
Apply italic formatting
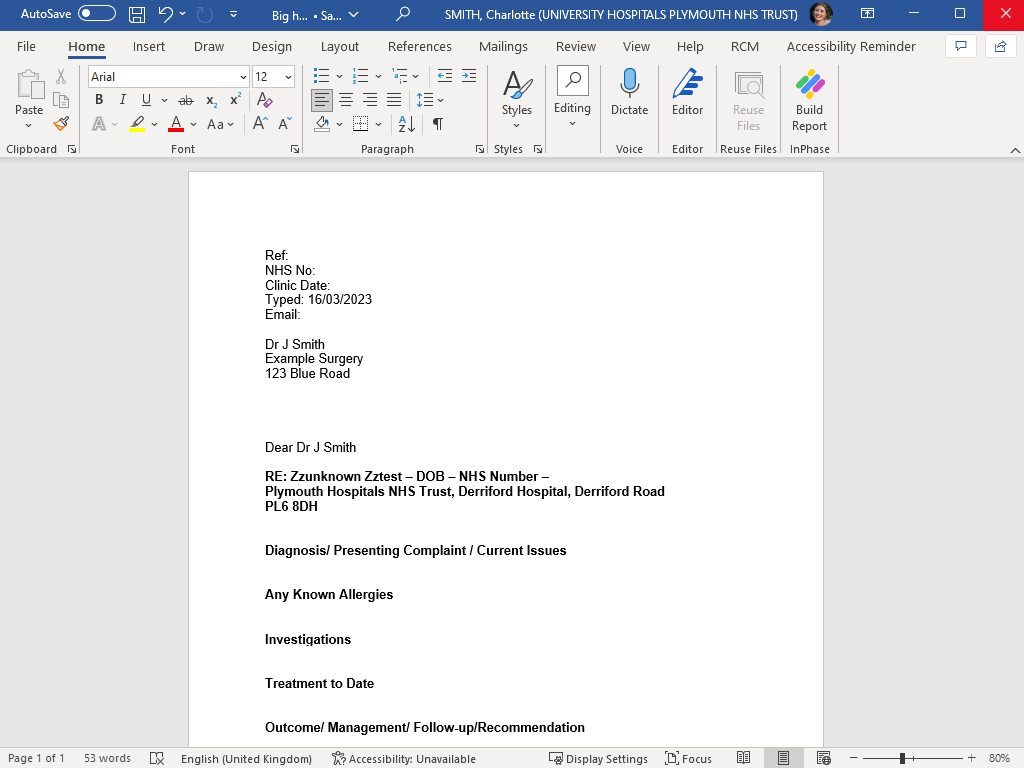[122, 100]
